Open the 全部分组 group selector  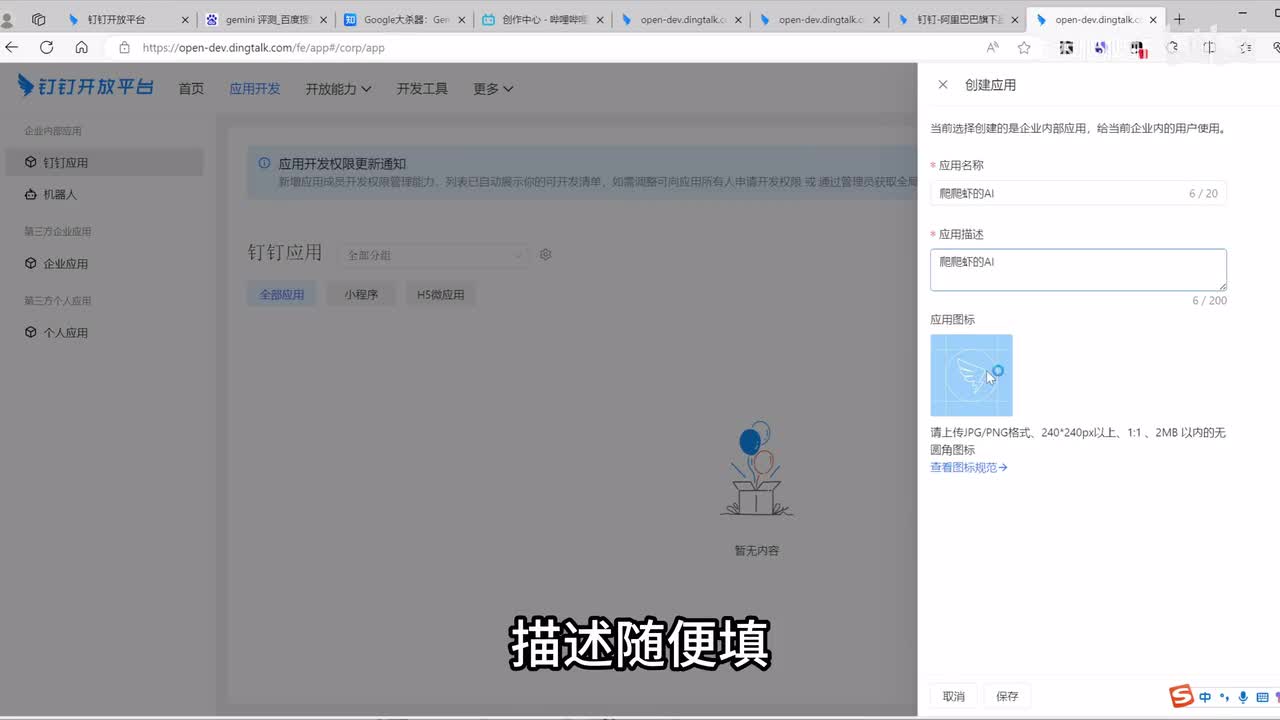(x=434, y=255)
